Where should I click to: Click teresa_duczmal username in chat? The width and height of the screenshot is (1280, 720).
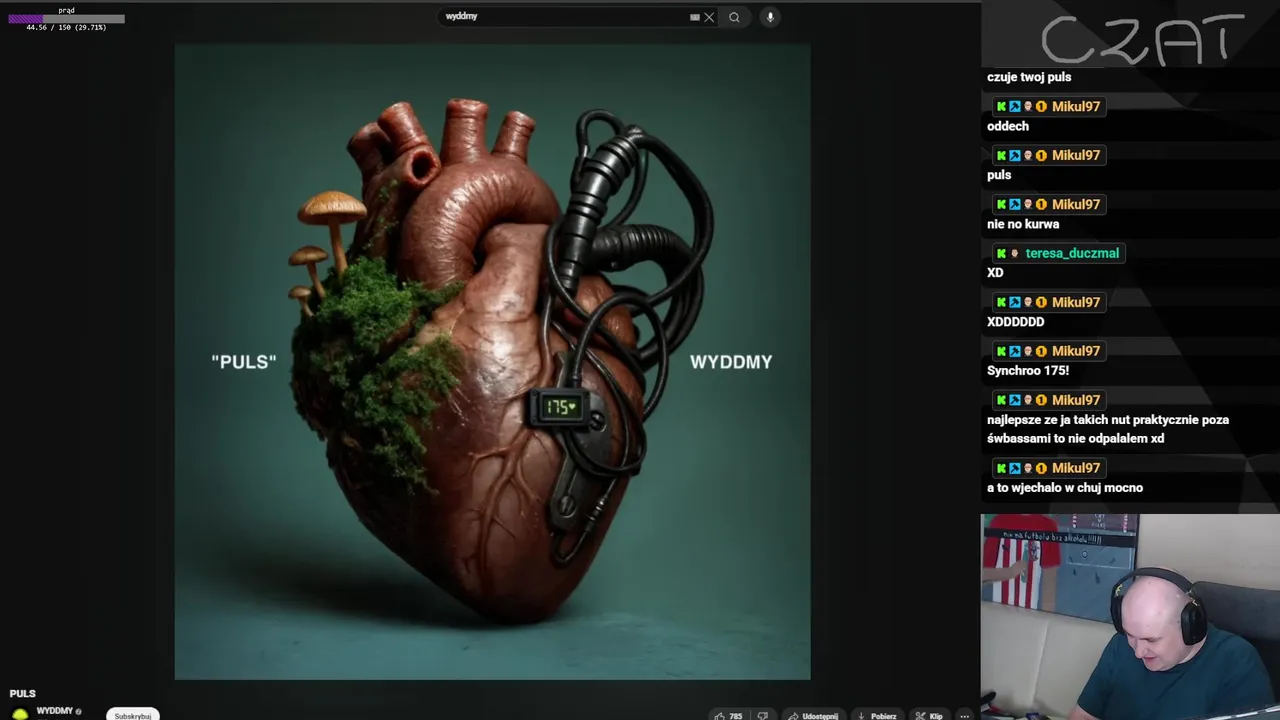[x=1072, y=253]
